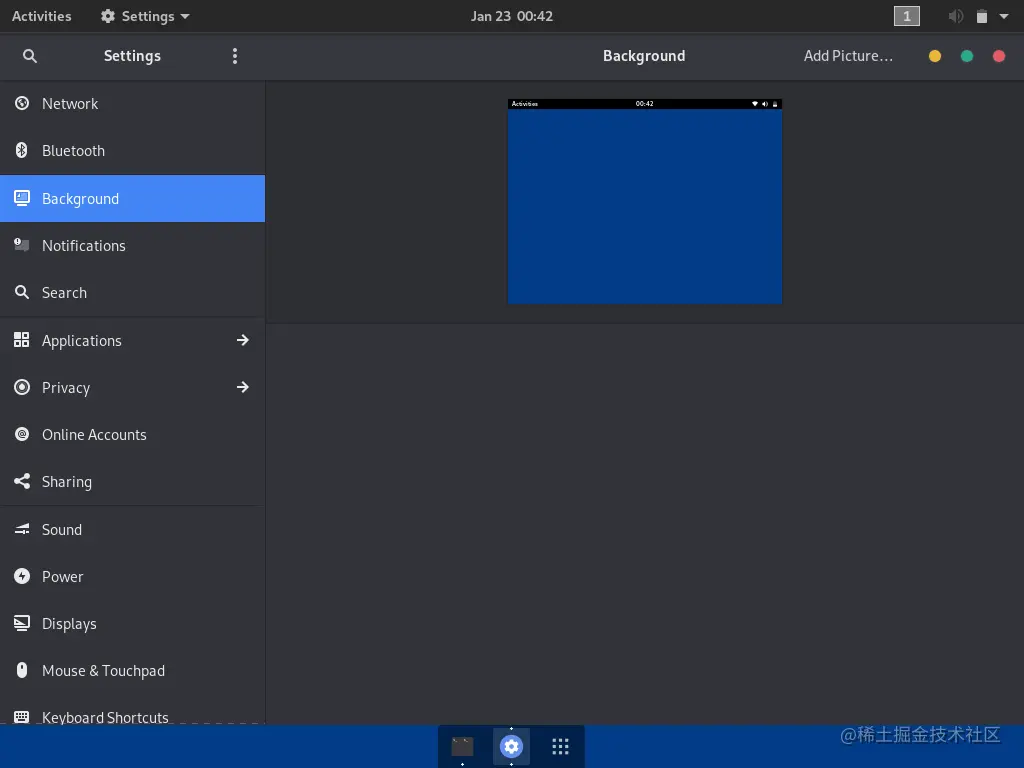Click the Network globe icon in sidebar
Image resolution: width=1024 pixels, height=768 pixels.
(x=22, y=103)
